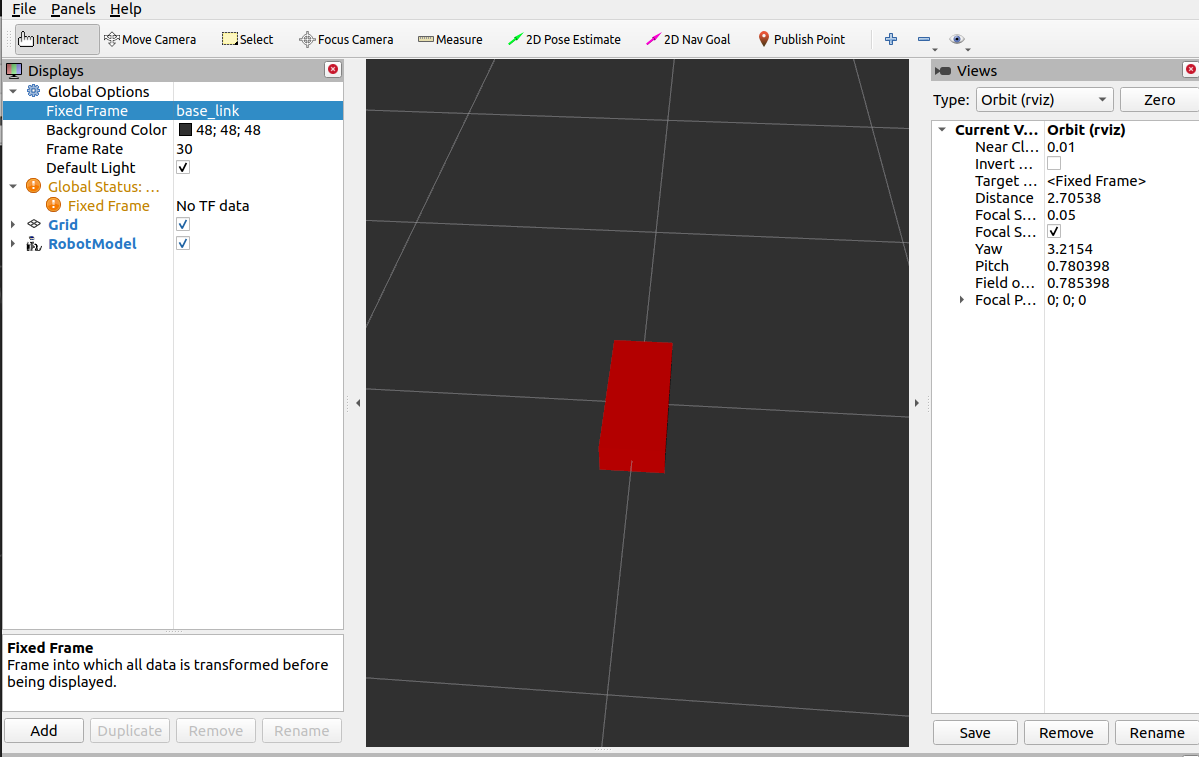The image size is (1199, 757).
Task: Click the Views panel camera icon
Action: coord(943,70)
